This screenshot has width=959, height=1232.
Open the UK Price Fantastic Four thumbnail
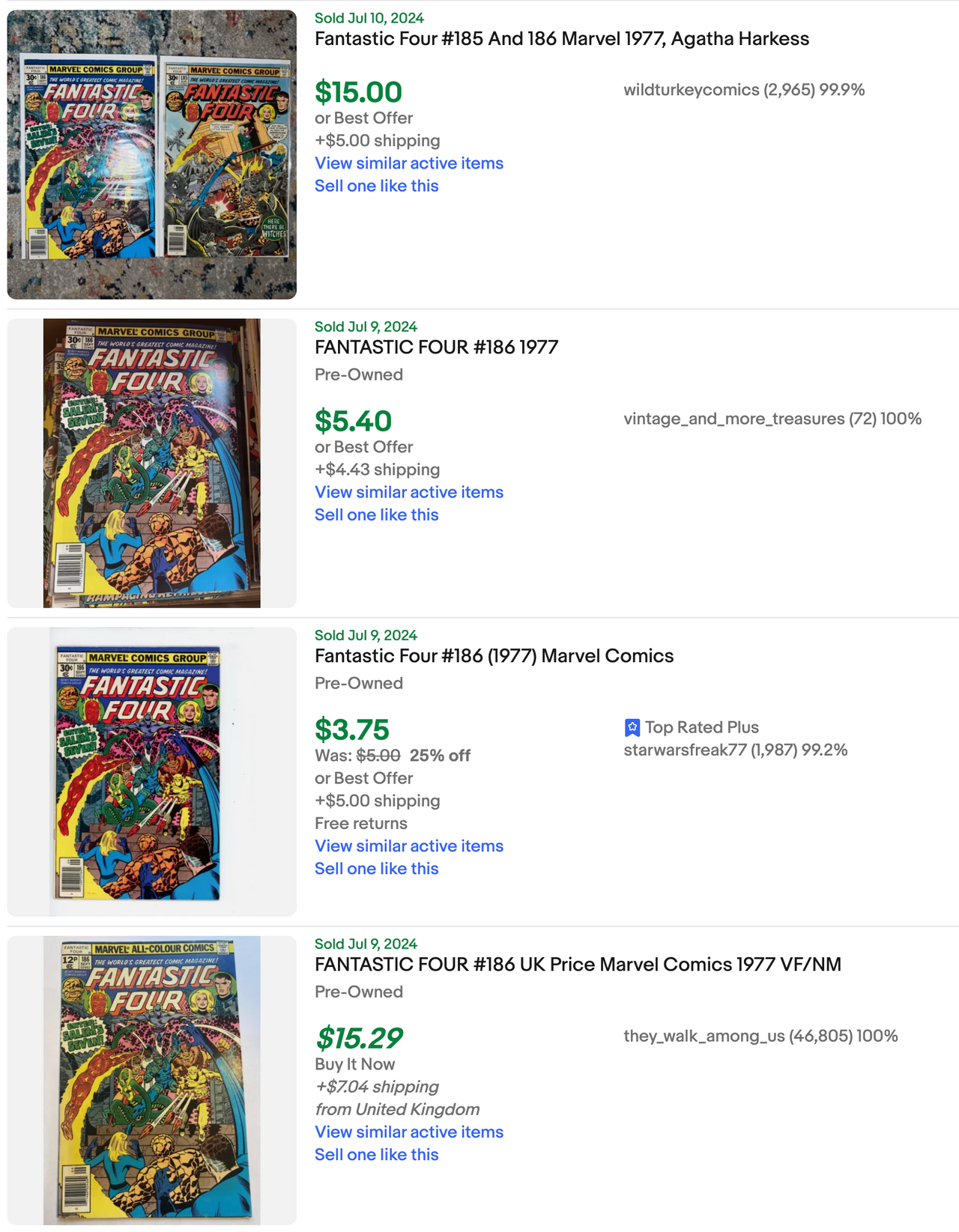coord(152,1080)
